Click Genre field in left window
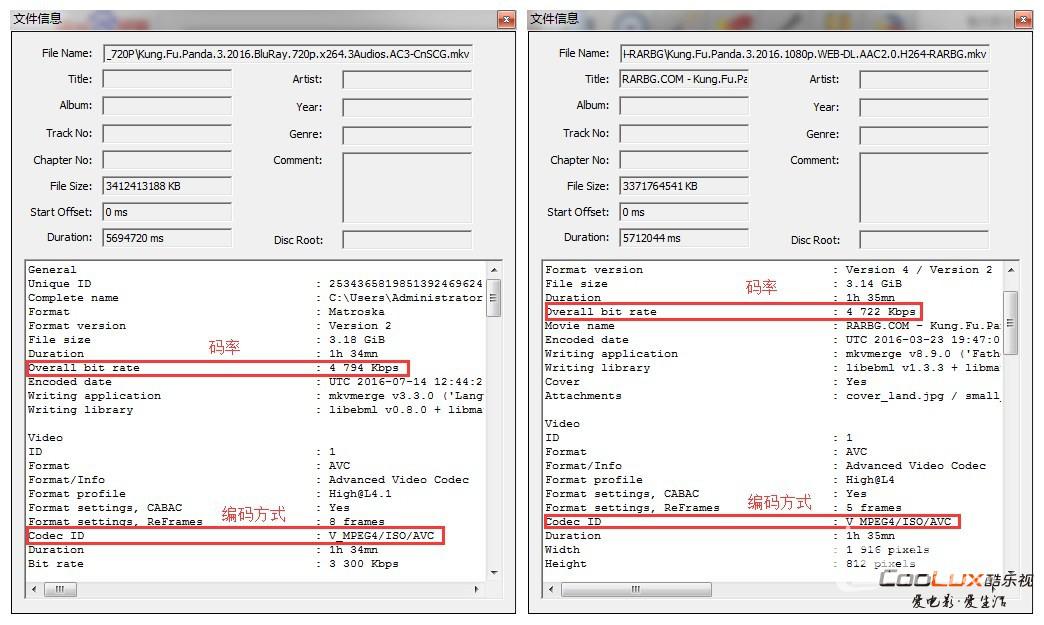The width and height of the screenshot is (1044, 625). 407,135
